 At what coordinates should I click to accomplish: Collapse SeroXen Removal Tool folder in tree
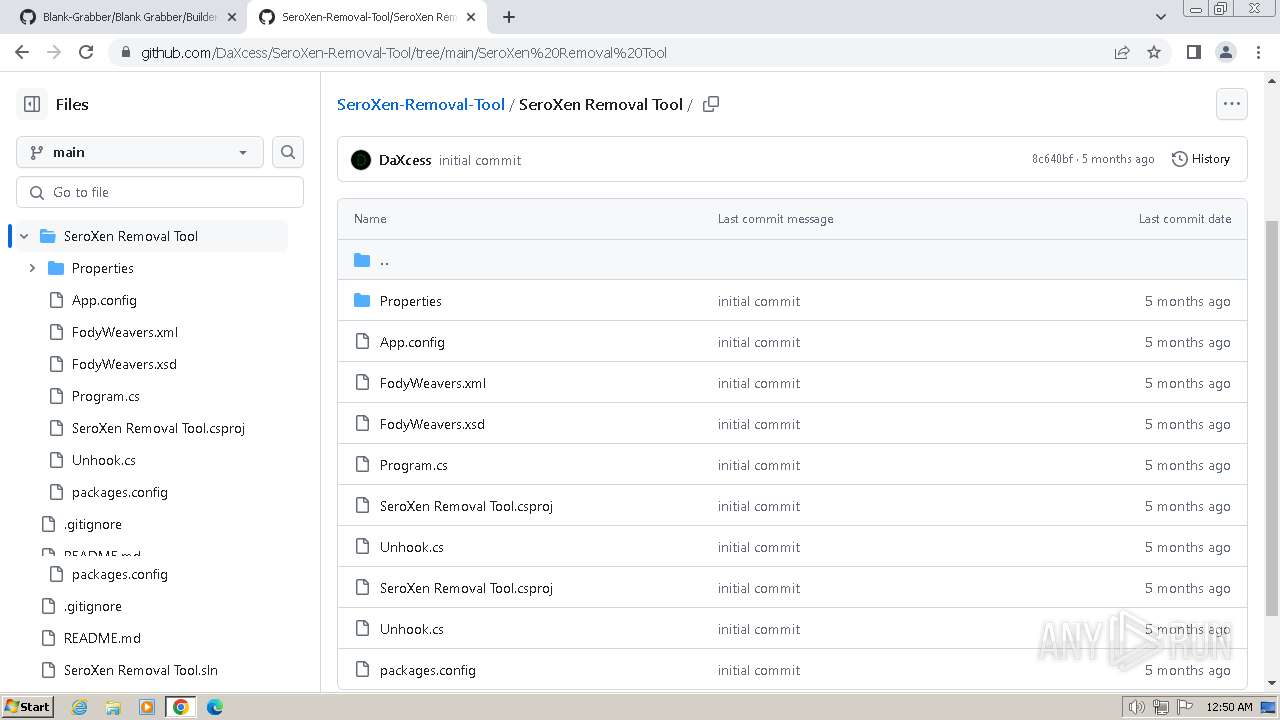click(24, 236)
